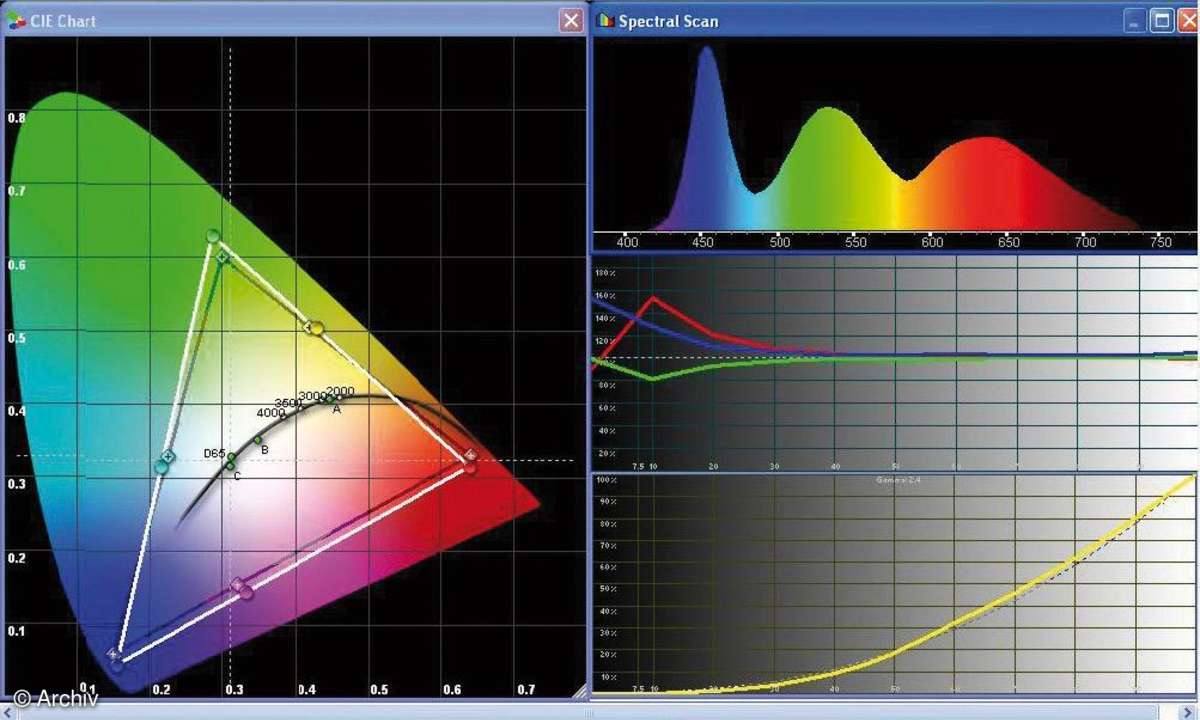Click the 650 wavelength tick label
The image size is (1200, 720).
1009,242
